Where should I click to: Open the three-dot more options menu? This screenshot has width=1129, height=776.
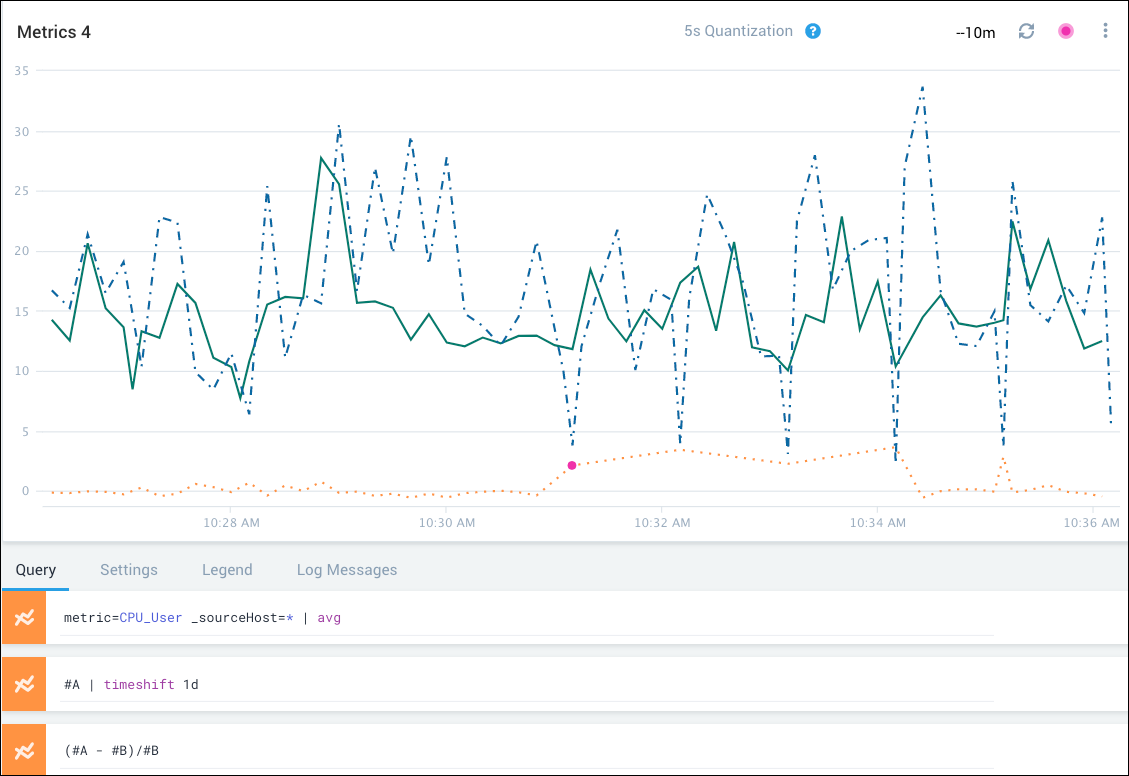click(1105, 31)
